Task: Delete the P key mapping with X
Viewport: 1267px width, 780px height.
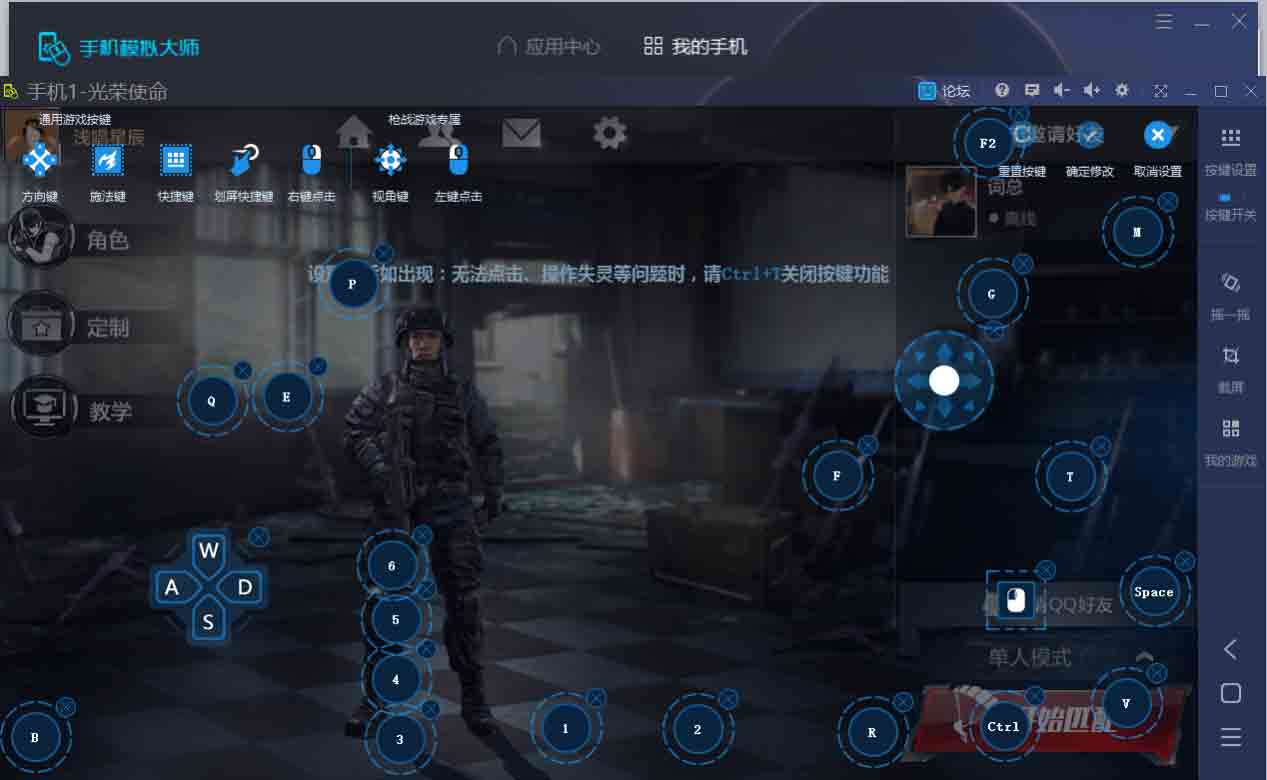Action: click(x=383, y=253)
